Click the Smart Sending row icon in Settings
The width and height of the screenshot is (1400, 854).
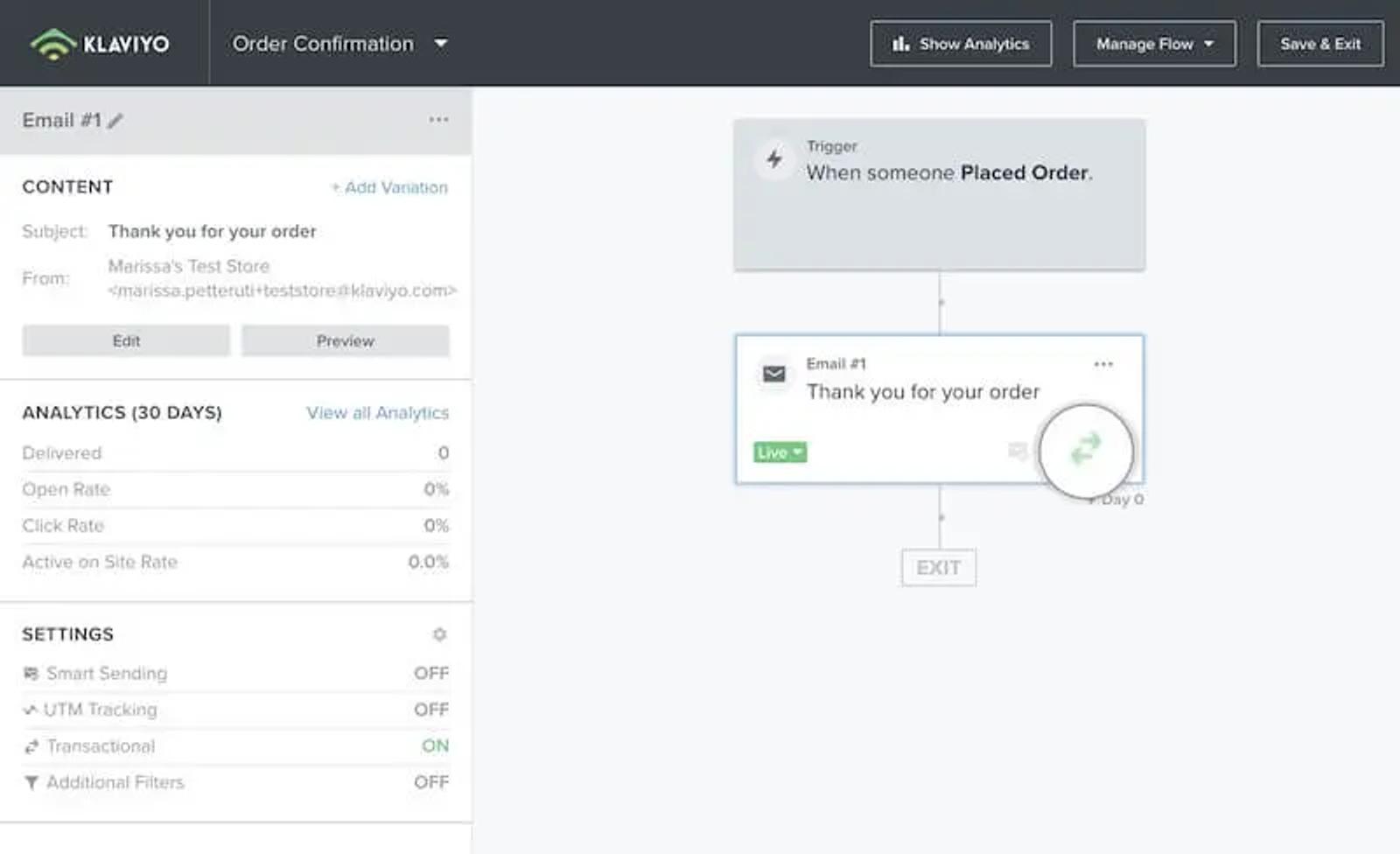click(31, 673)
